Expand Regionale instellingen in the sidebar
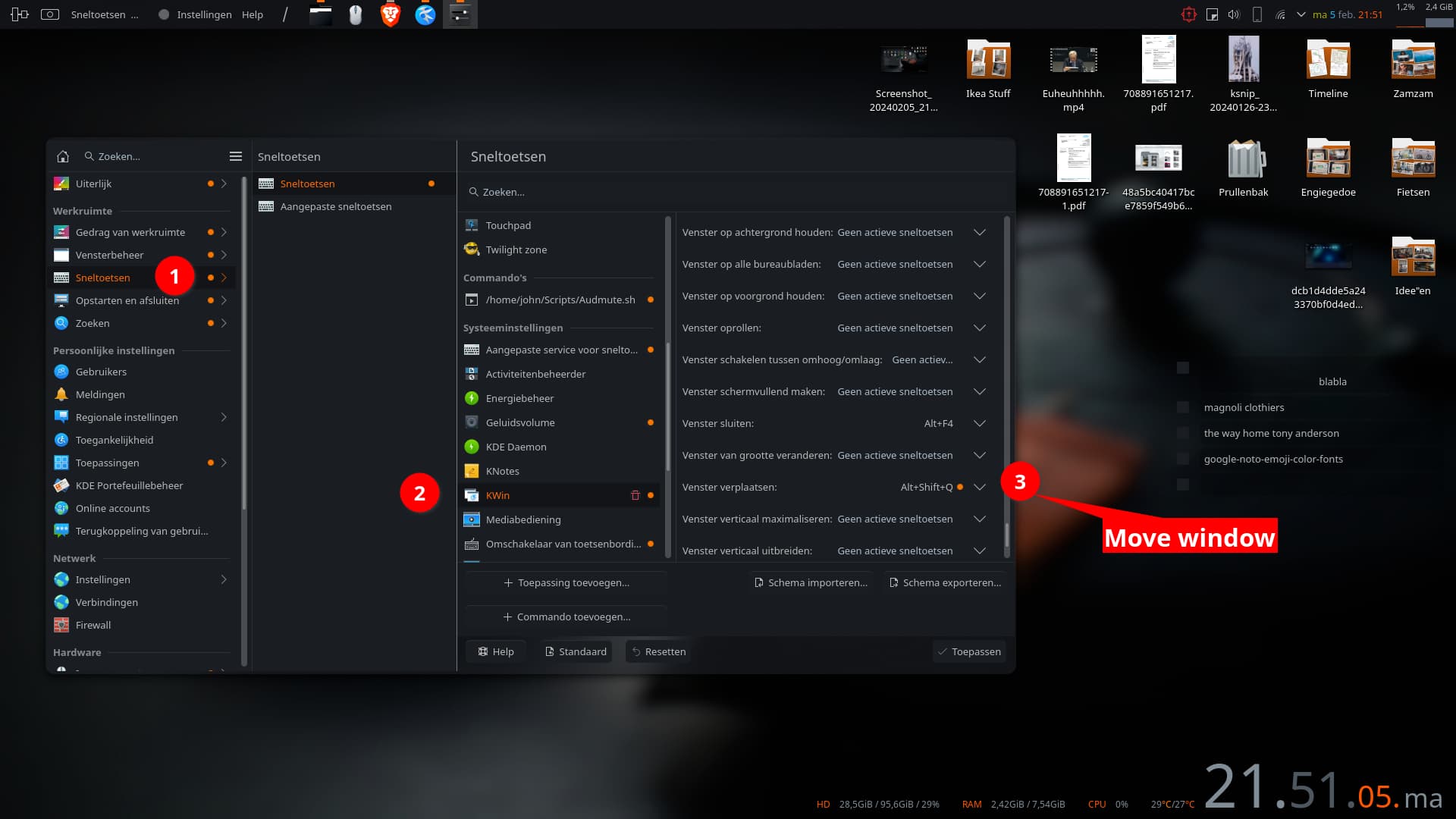The image size is (1456, 819). point(223,417)
